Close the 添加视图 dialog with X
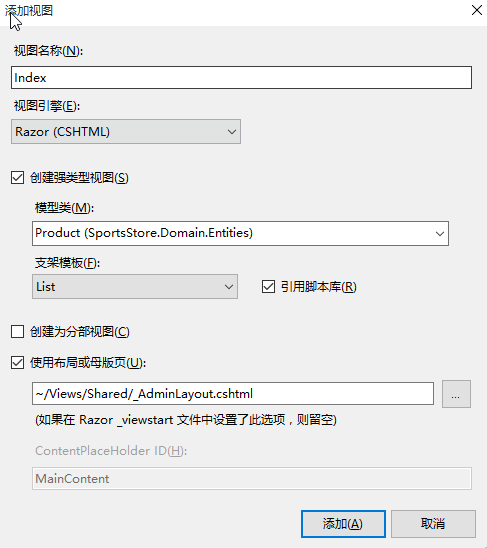The image size is (487, 548). pyautogui.click(x=477, y=10)
